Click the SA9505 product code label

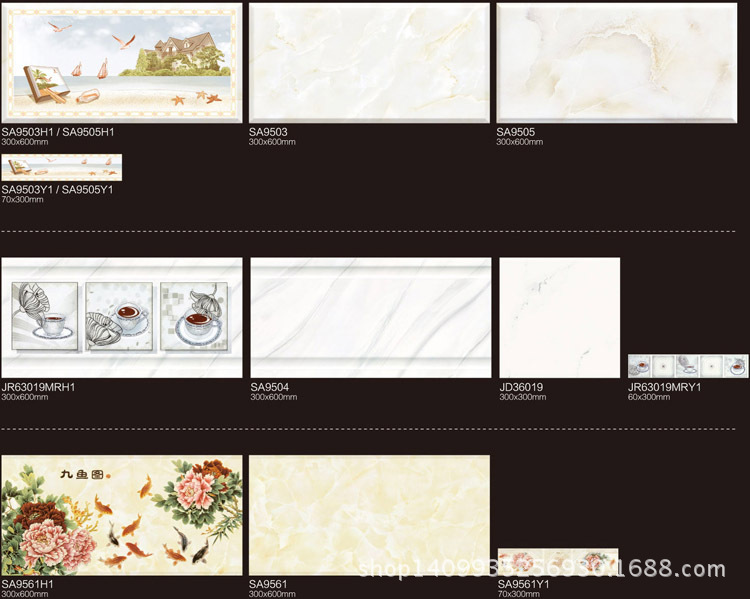point(516,132)
